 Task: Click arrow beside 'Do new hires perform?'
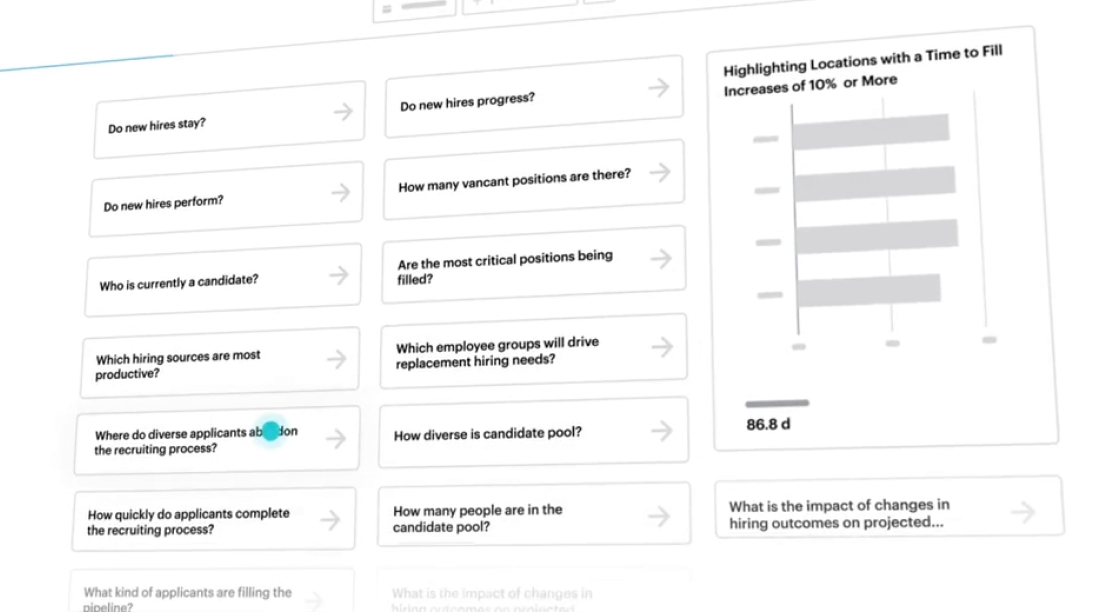pyautogui.click(x=341, y=192)
